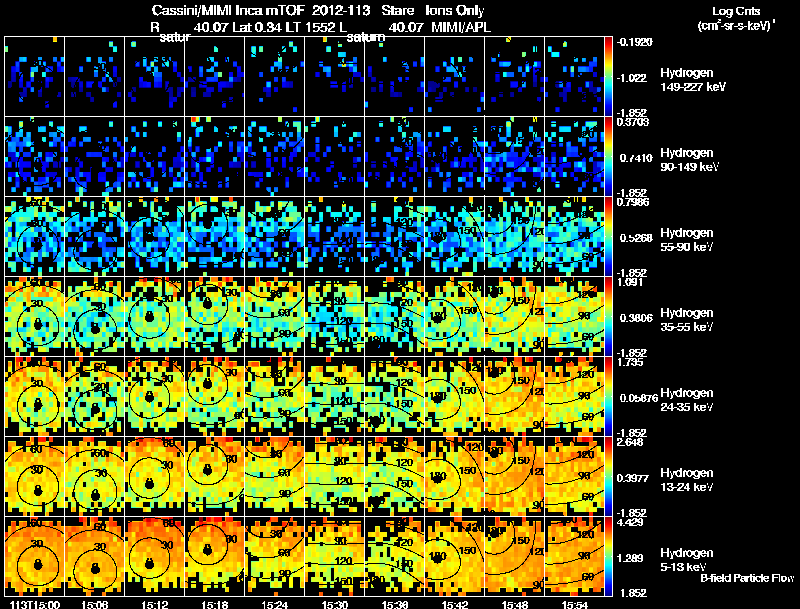
Task: Click the Hydrogen 149-227 keV color bar
Action: coord(609,77)
